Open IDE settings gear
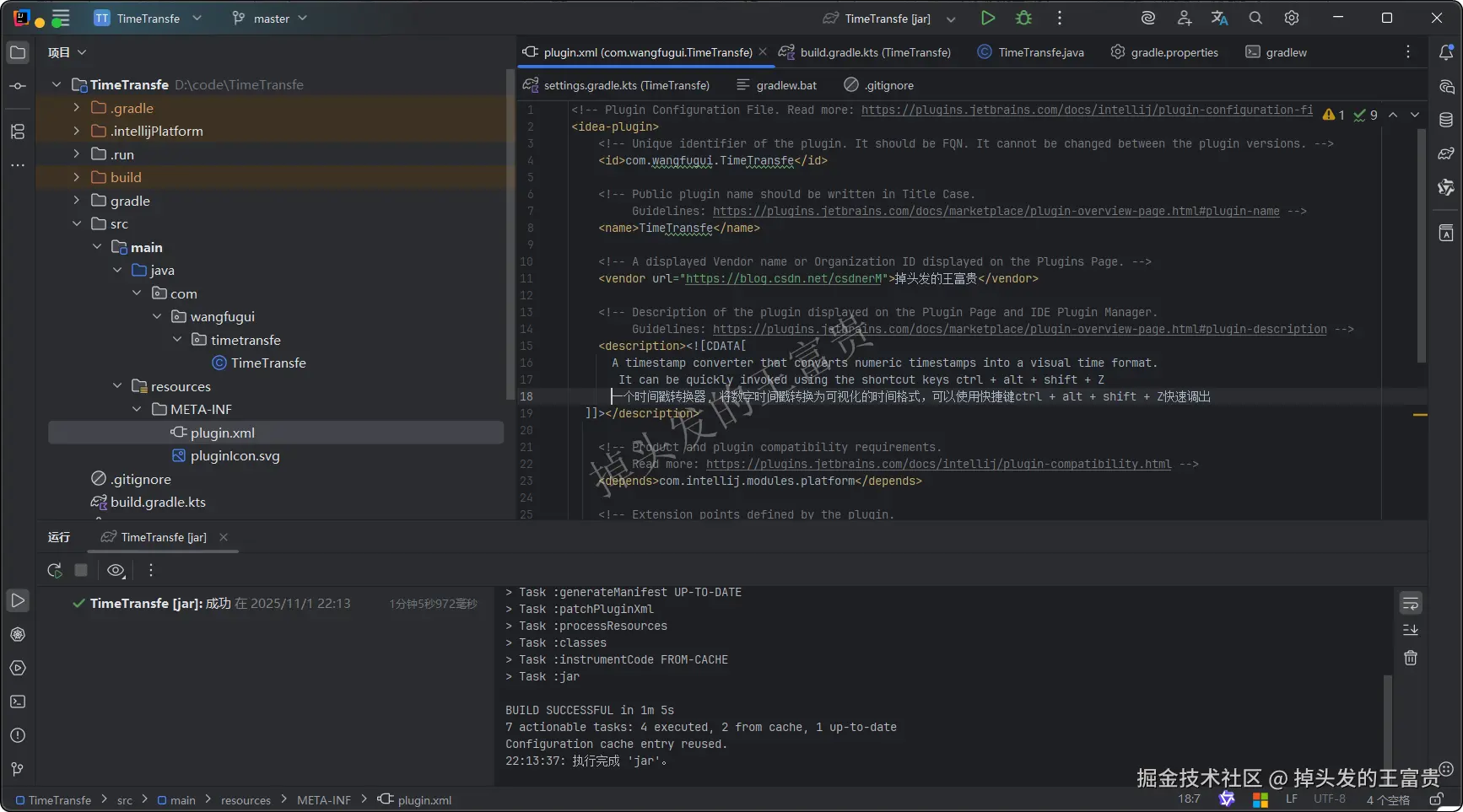Image resolution: width=1463 pixels, height=812 pixels. click(1291, 18)
